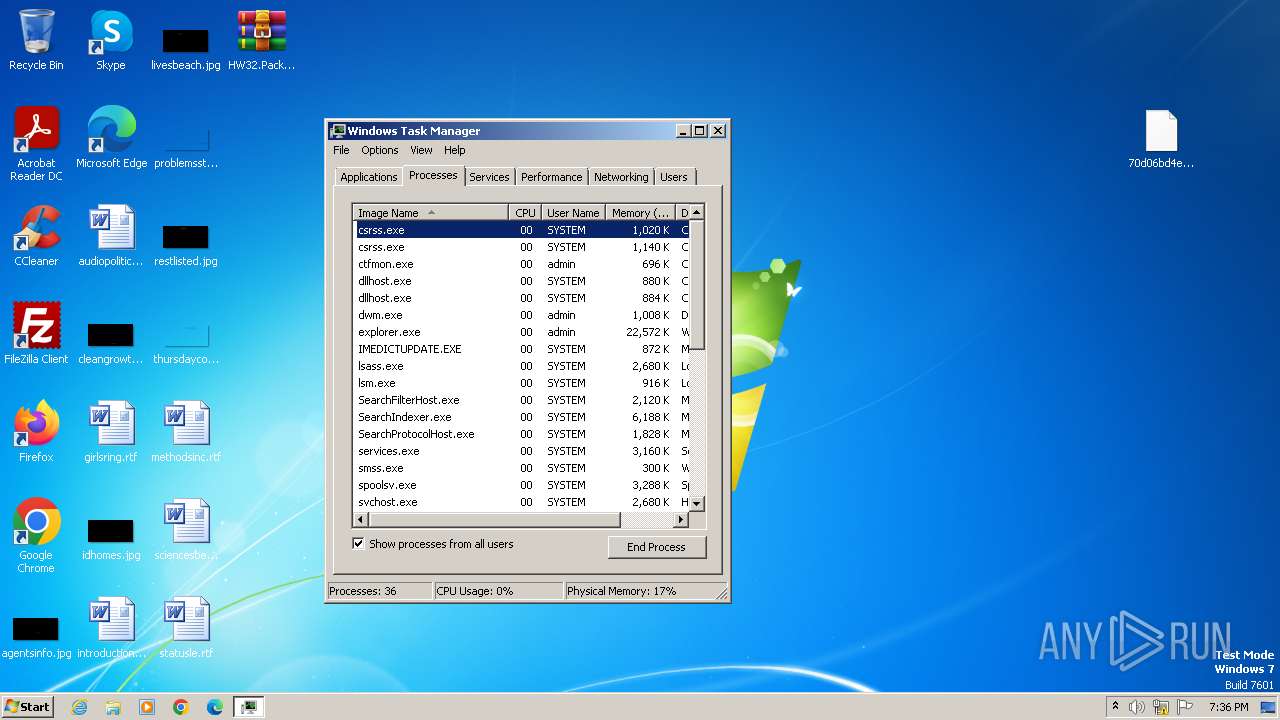Select statusle.rtf document icon
Screen dimensions: 1280x720
pyautogui.click(x=186, y=628)
